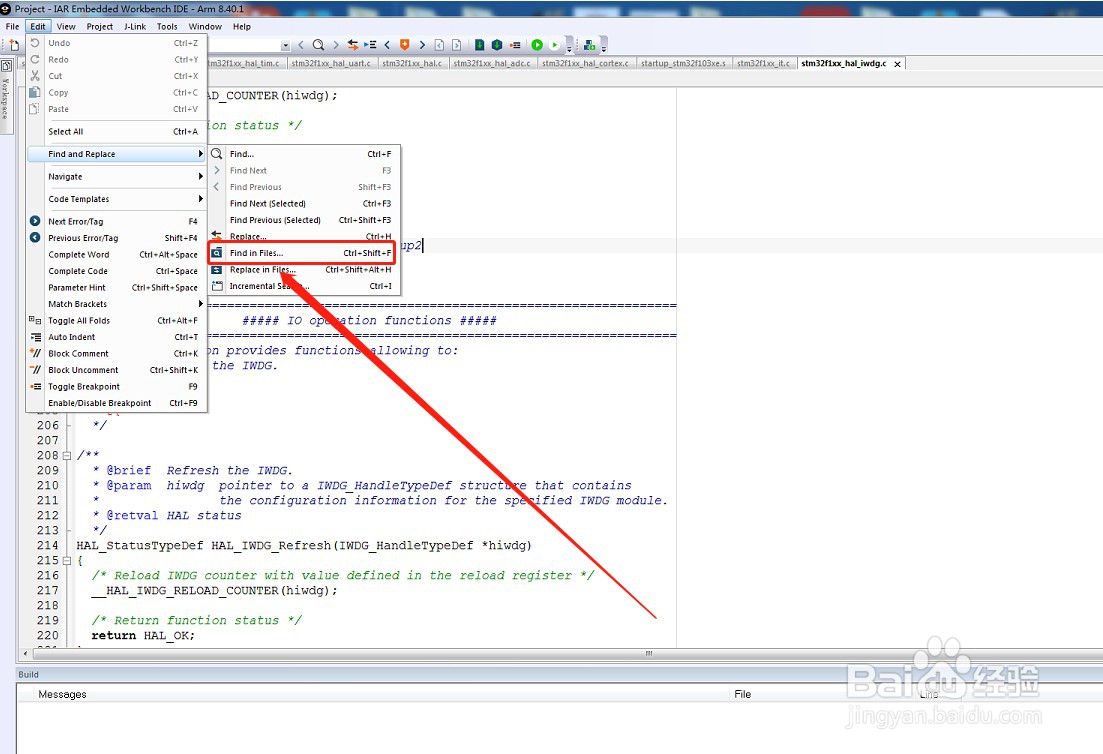Close the stm32f1xx_hal_iwdg.c editor tab
Viewport: 1103px width, 754px height.
(x=897, y=64)
